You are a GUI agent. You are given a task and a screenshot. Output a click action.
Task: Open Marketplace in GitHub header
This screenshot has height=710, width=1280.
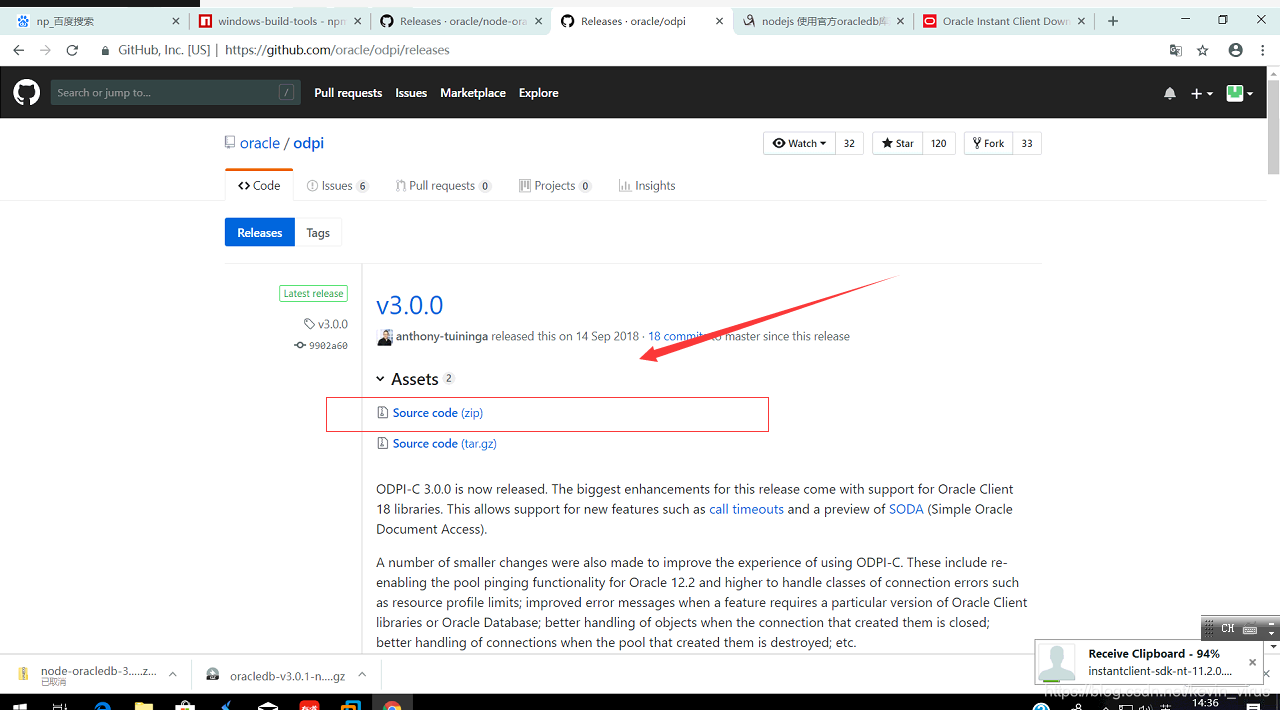click(x=473, y=93)
